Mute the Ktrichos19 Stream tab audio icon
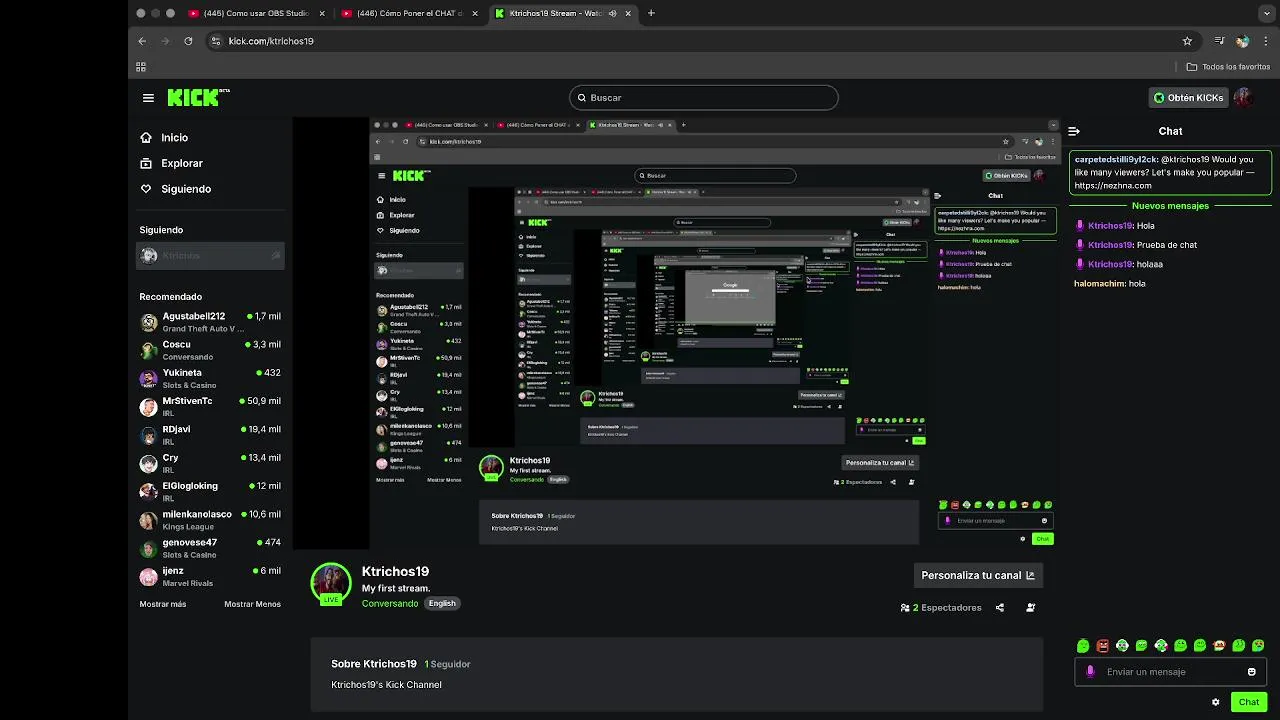 (x=614, y=13)
